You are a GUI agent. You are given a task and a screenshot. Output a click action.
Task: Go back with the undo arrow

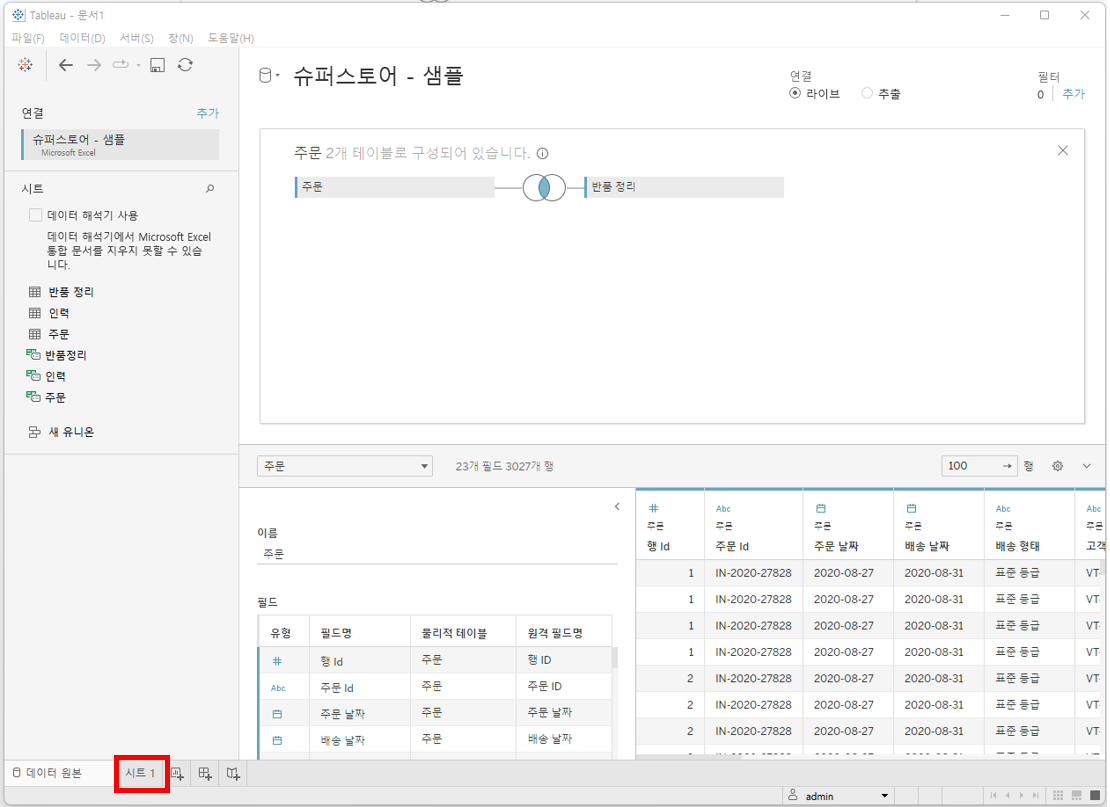click(x=66, y=65)
